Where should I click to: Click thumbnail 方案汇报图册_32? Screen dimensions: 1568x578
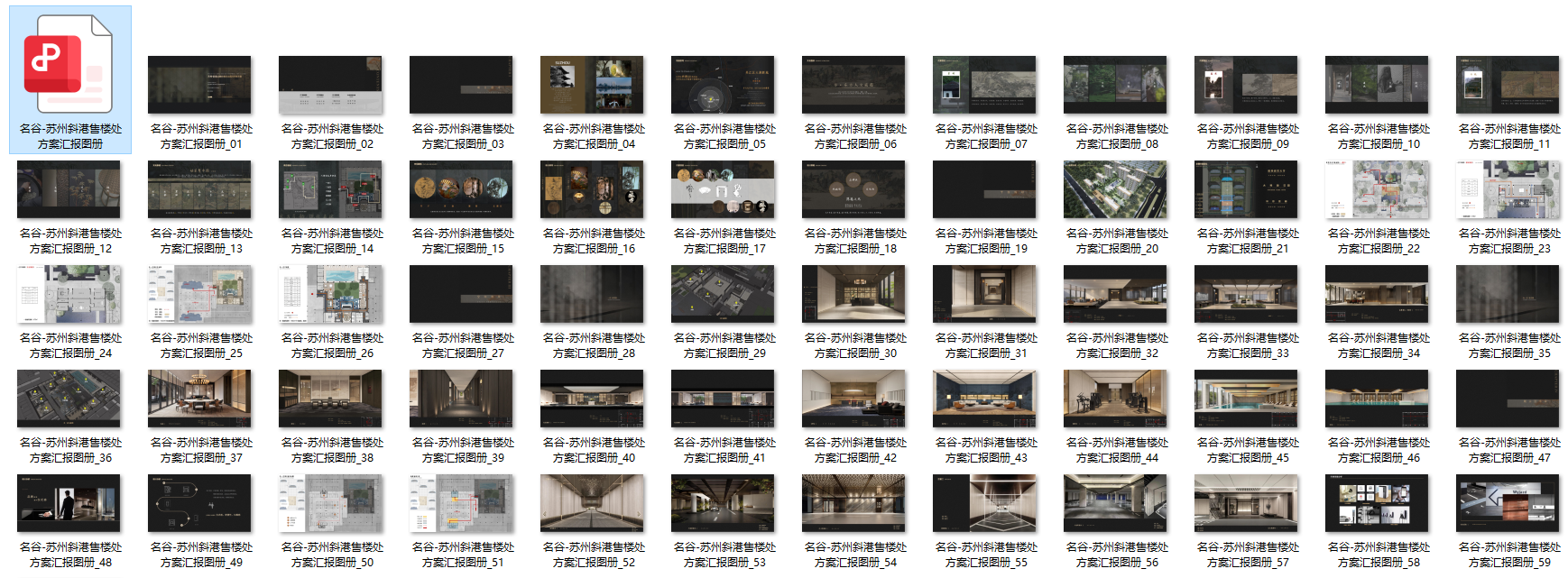[x=1115, y=294]
